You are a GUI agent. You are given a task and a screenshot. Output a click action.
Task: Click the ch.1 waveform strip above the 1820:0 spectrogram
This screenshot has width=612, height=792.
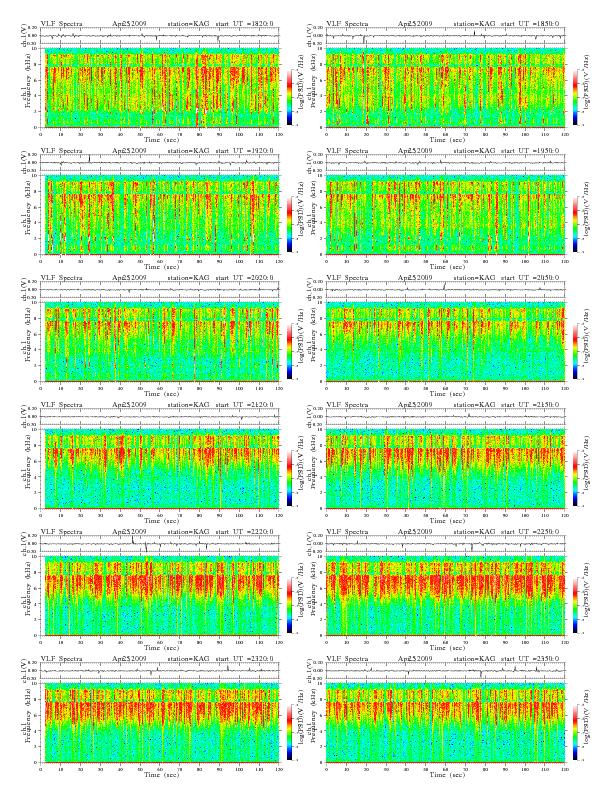(160, 36)
